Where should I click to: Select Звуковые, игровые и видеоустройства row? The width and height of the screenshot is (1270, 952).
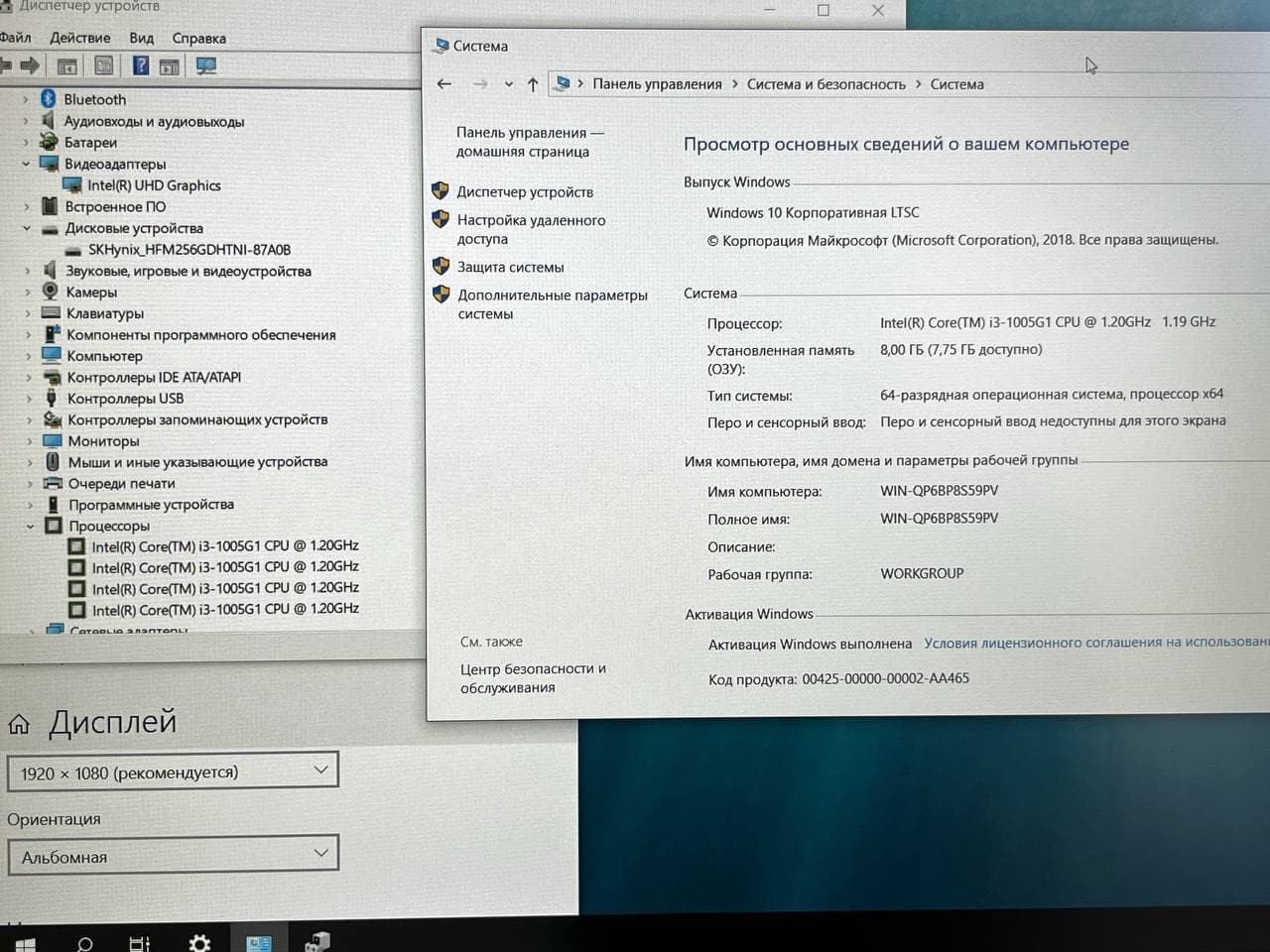point(189,271)
